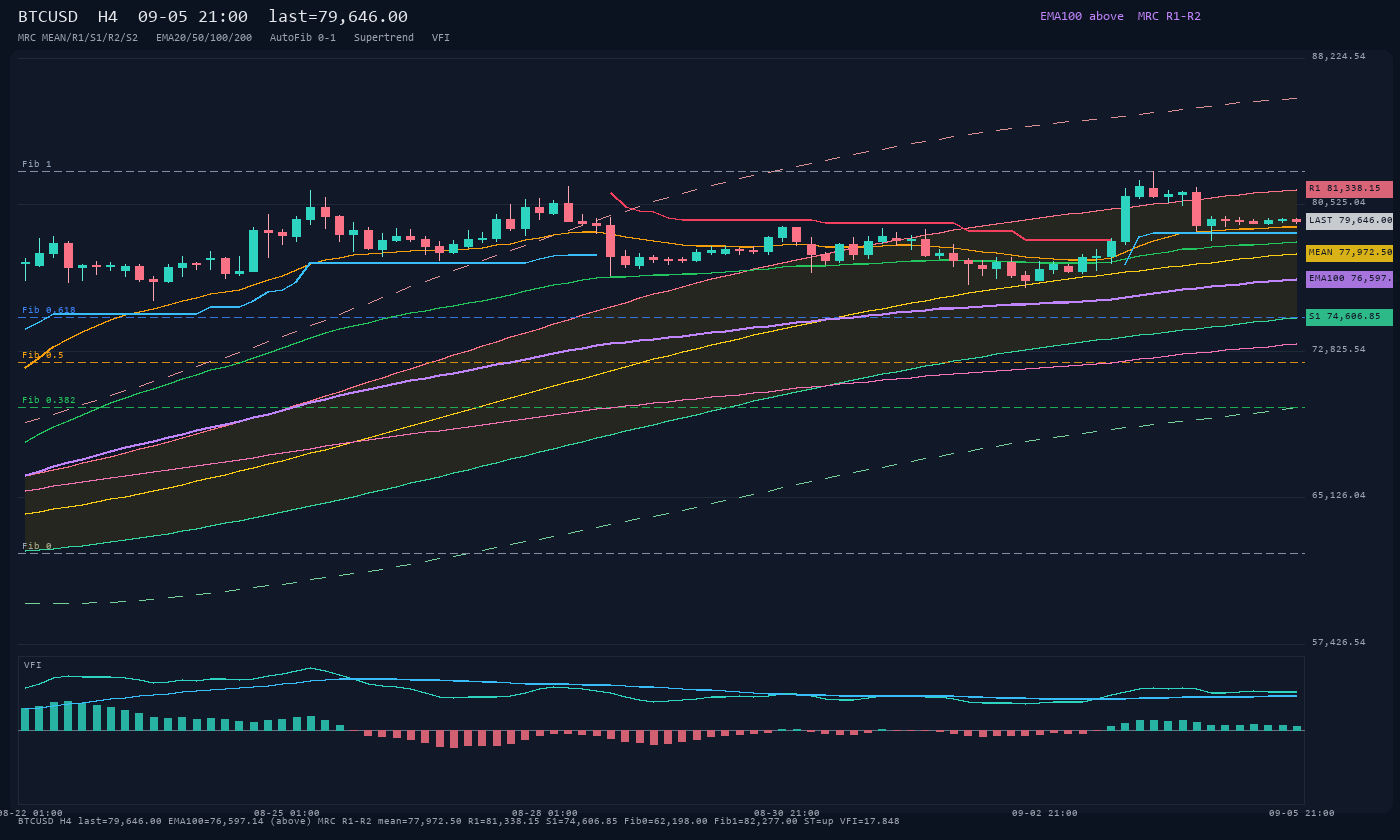Screen dimensions: 1400x840
Task: Click the 08-30 21:00 time axis label
Action: point(787,813)
